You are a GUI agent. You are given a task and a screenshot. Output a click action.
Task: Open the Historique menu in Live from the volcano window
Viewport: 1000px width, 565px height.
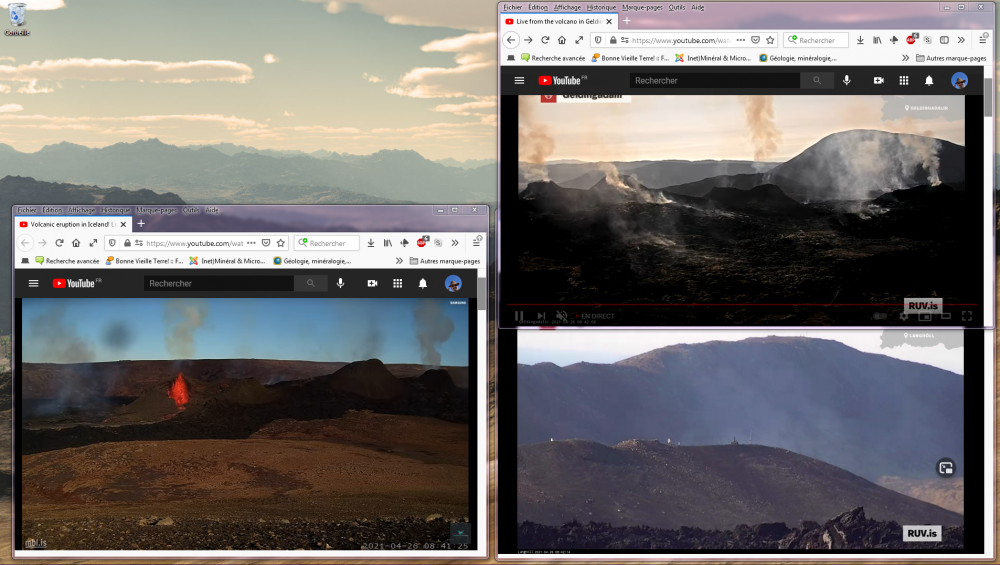(601, 7)
